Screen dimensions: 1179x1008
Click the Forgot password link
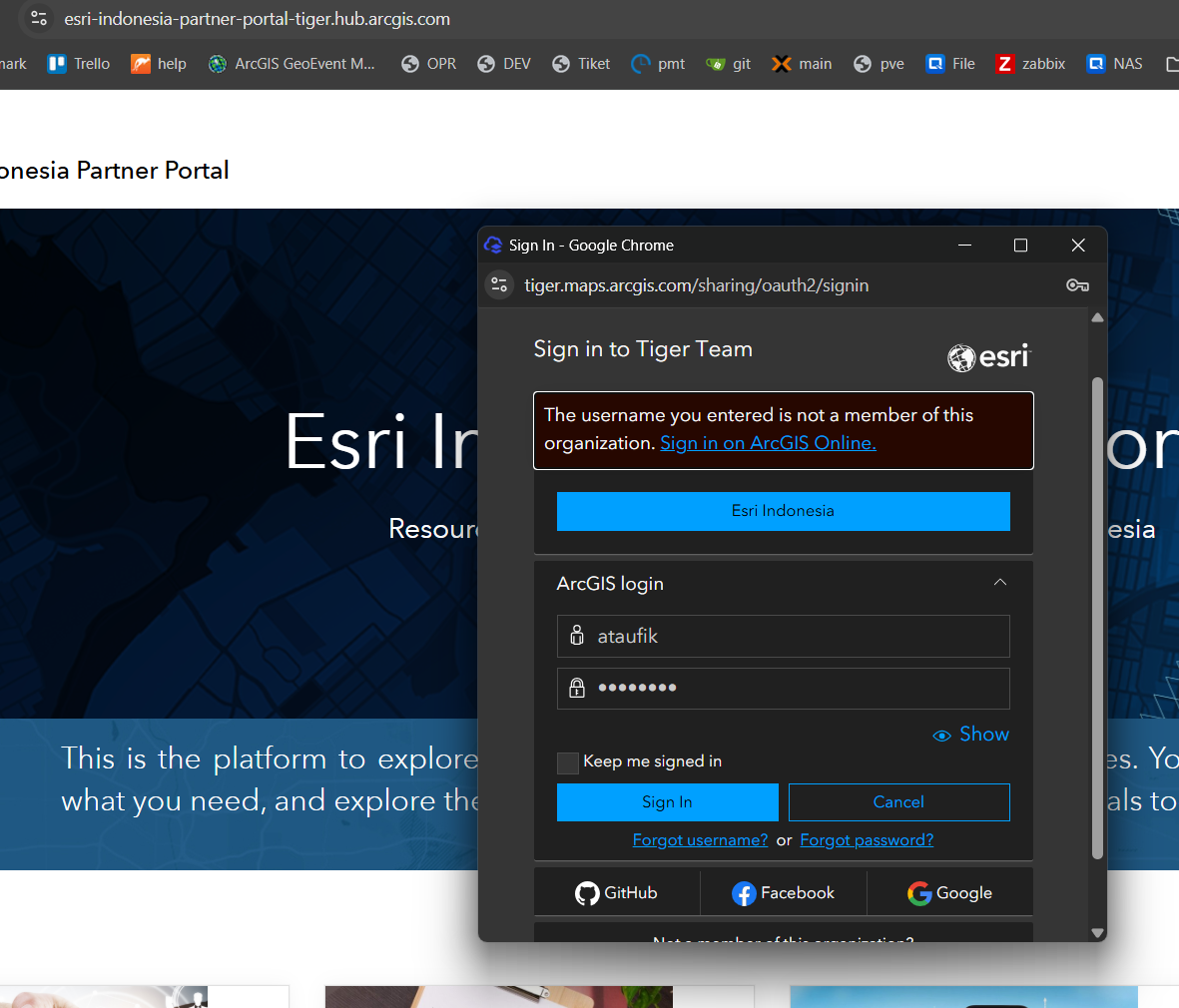(867, 839)
